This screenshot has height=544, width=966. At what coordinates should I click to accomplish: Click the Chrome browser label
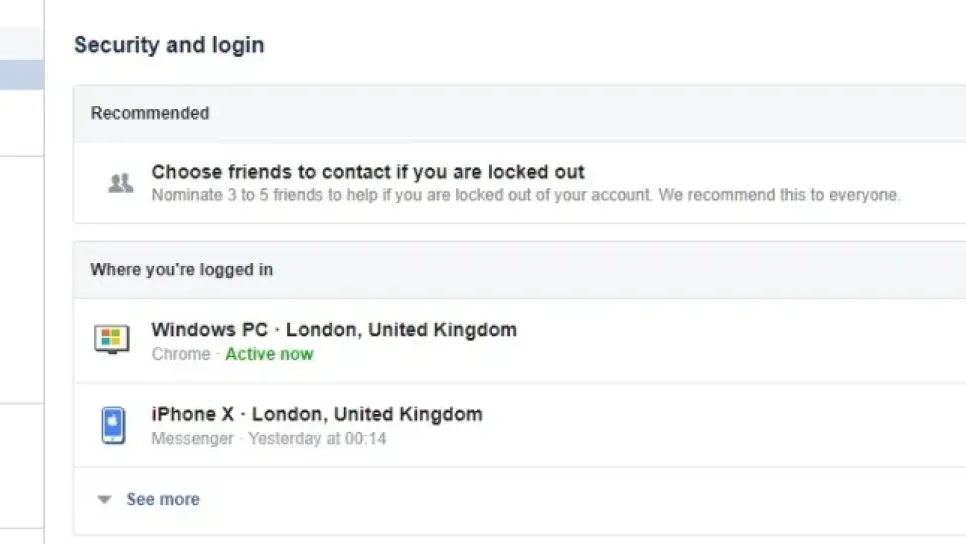point(181,354)
